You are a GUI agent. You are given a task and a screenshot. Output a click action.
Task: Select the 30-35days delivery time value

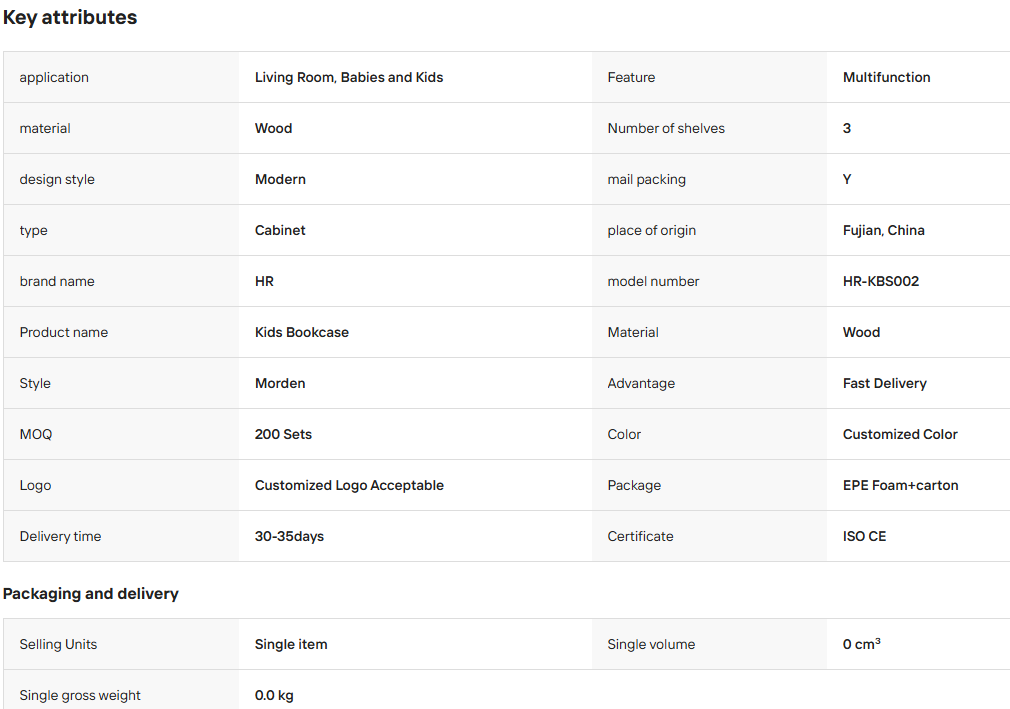pyautogui.click(x=289, y=536)
